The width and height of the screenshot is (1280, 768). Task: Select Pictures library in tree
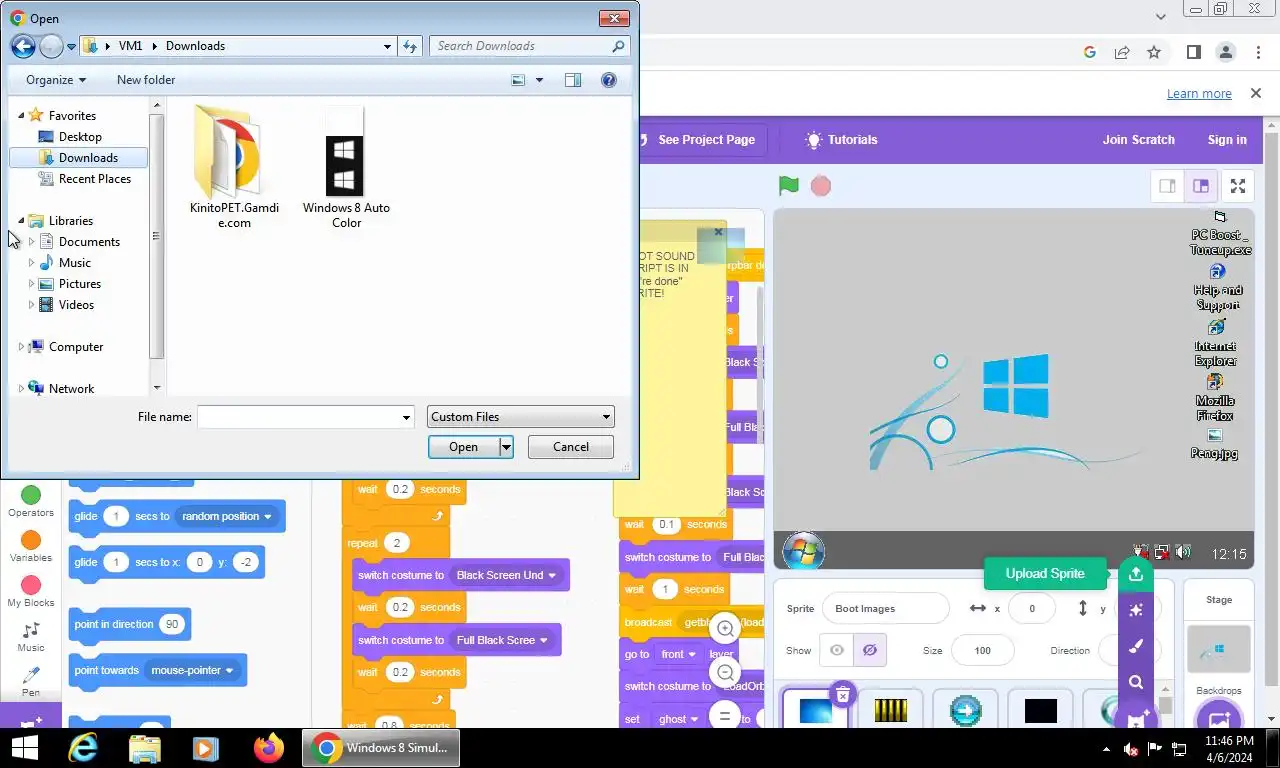pos(79,284)
